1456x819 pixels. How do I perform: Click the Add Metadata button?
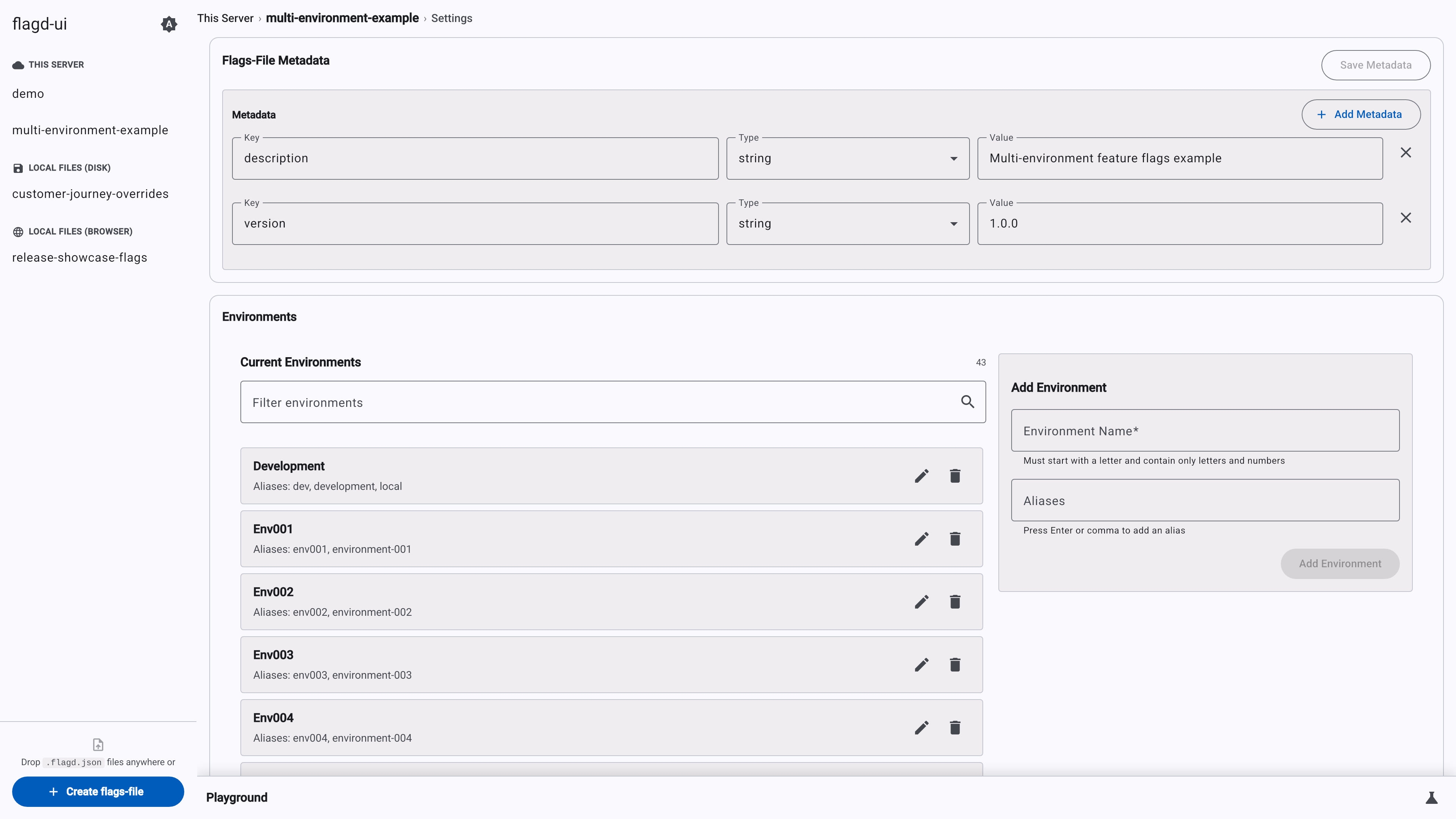pyautogui.click(x=1362, y=114)
